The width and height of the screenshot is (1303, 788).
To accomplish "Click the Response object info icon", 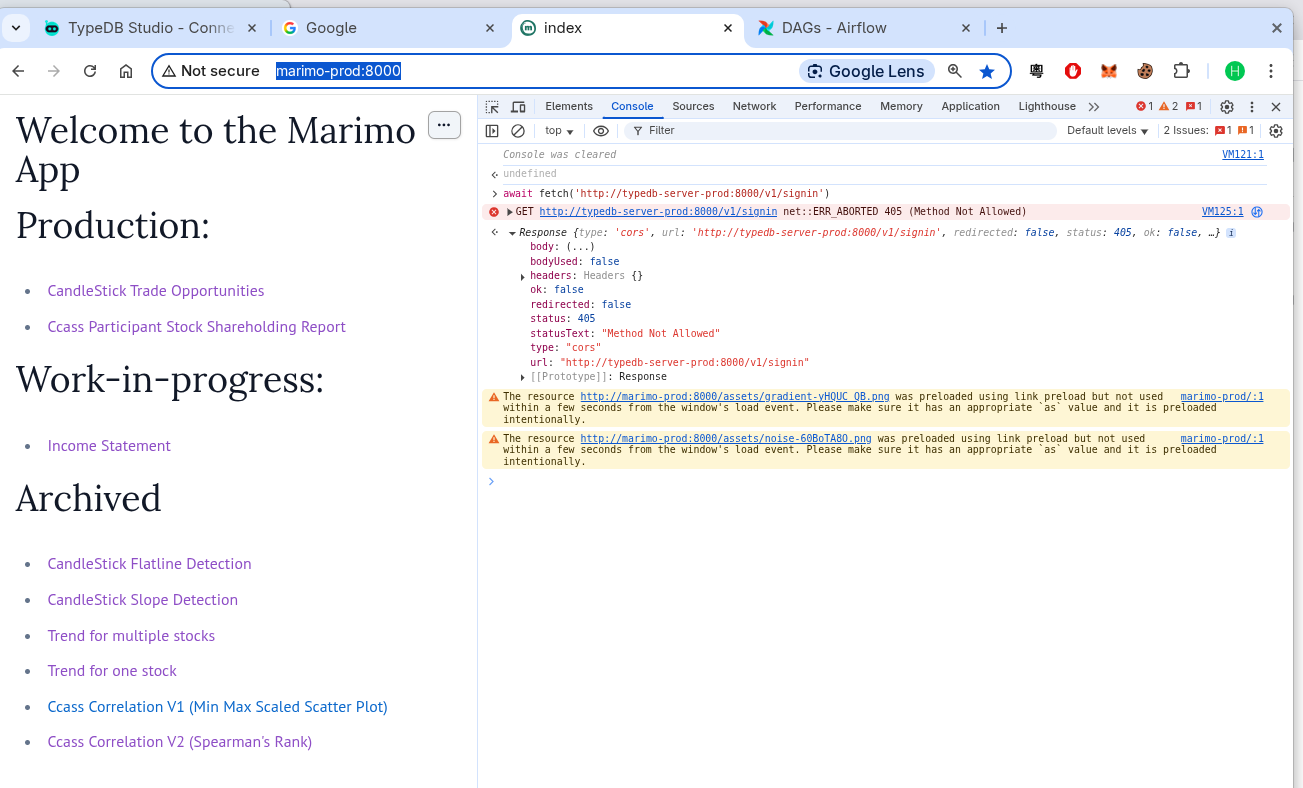I will (1231, 233).
